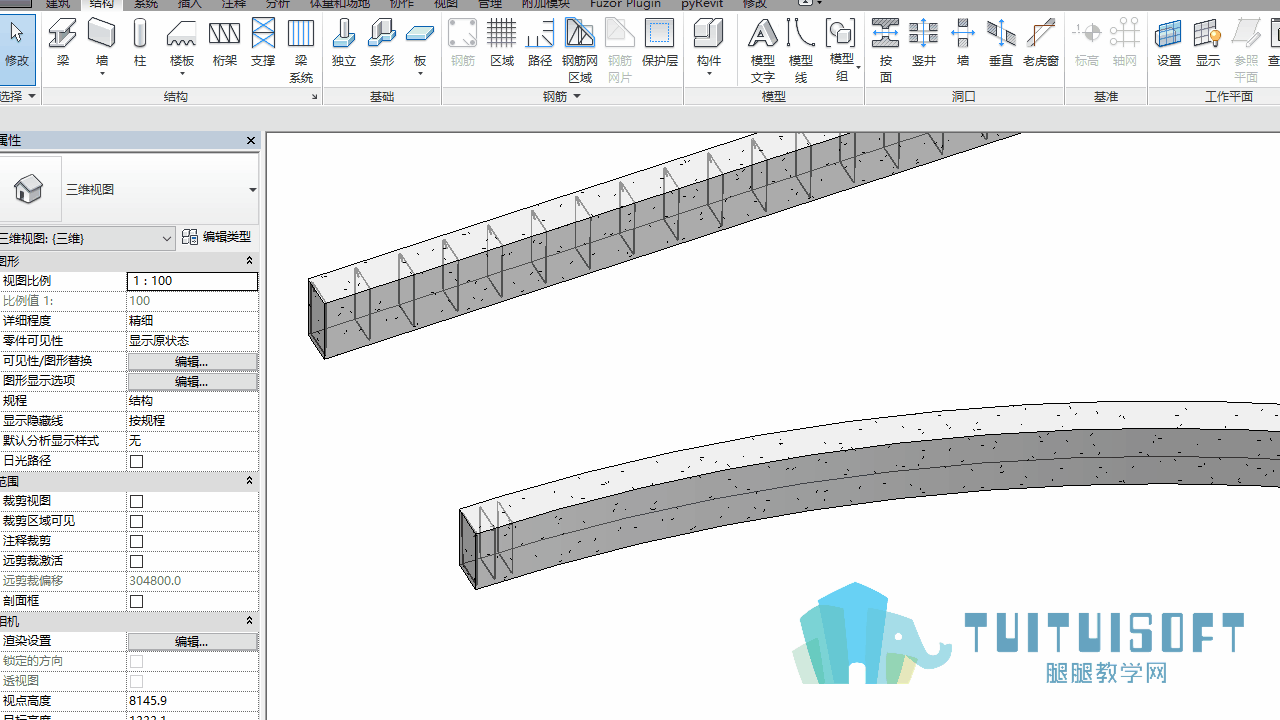
Task: Open the 保护层 (Cover) tool
Action: (x=659, y=42)
